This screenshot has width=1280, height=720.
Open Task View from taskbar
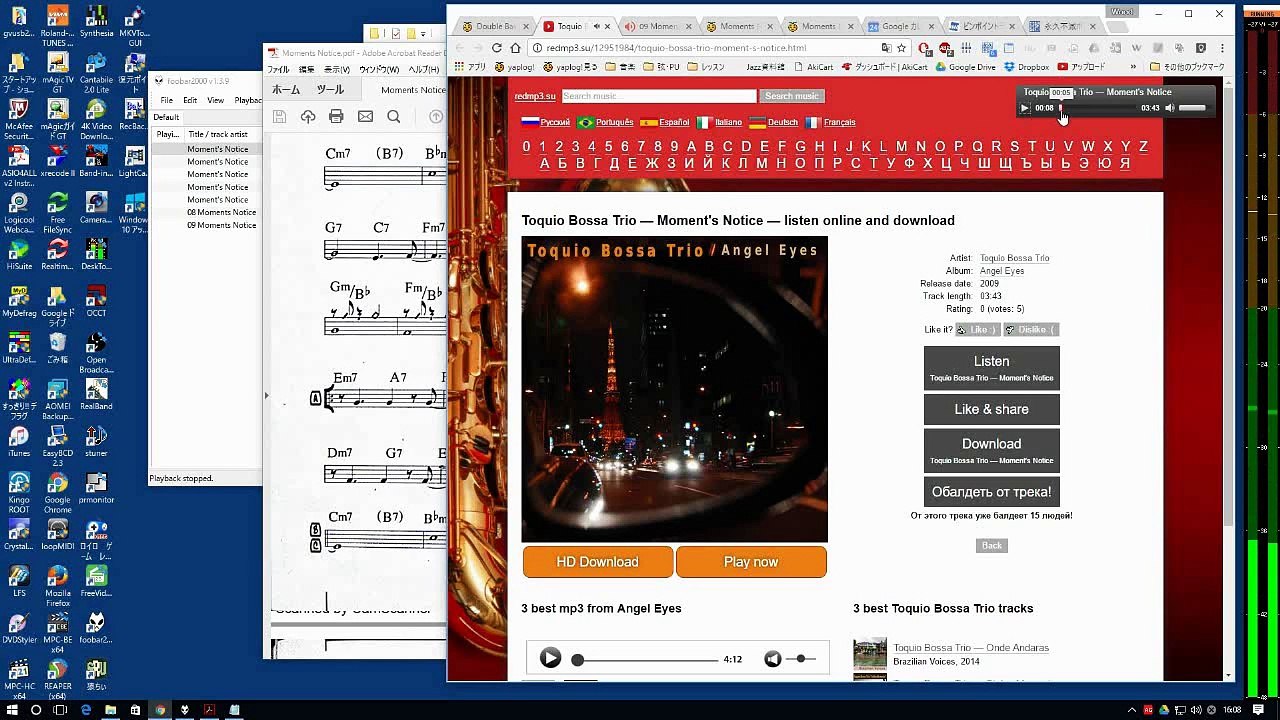60,710
